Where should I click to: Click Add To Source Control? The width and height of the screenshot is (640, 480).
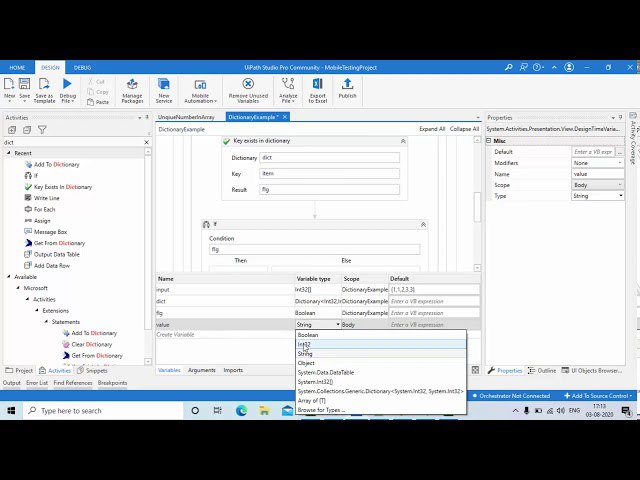[598, 396]
